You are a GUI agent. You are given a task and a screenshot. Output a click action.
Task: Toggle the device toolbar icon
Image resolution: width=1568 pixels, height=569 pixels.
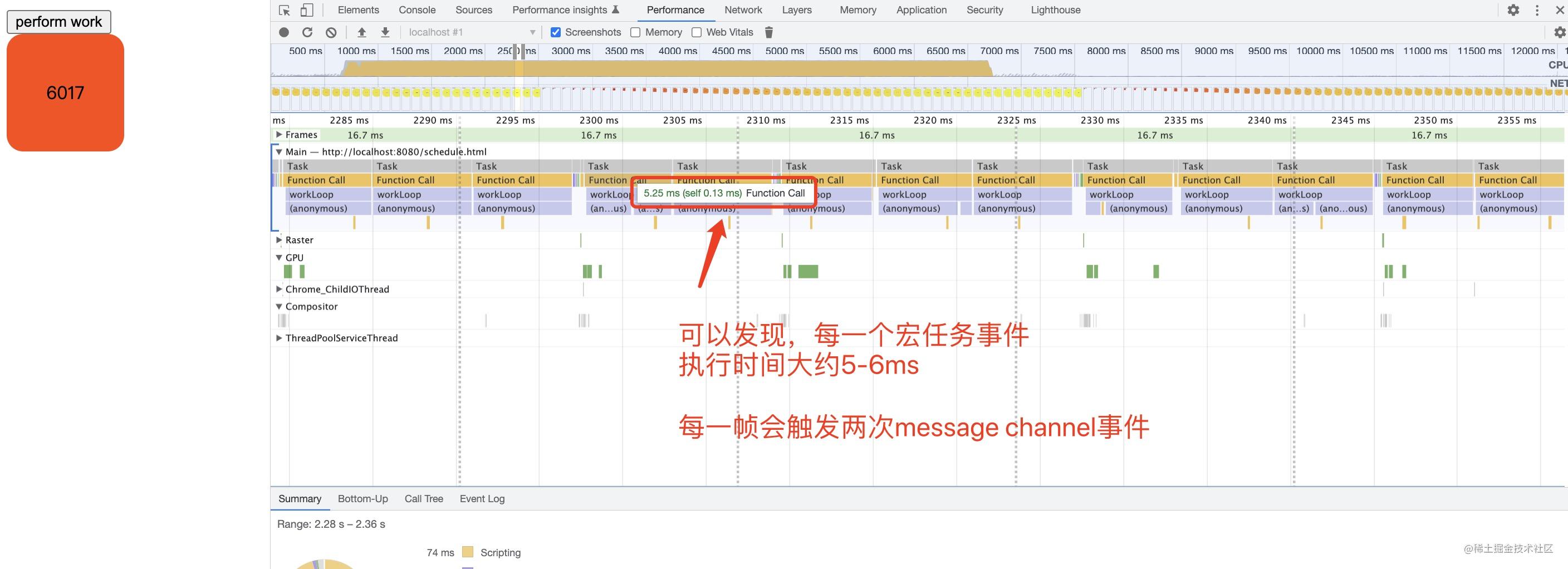click(x=307, y=11)
